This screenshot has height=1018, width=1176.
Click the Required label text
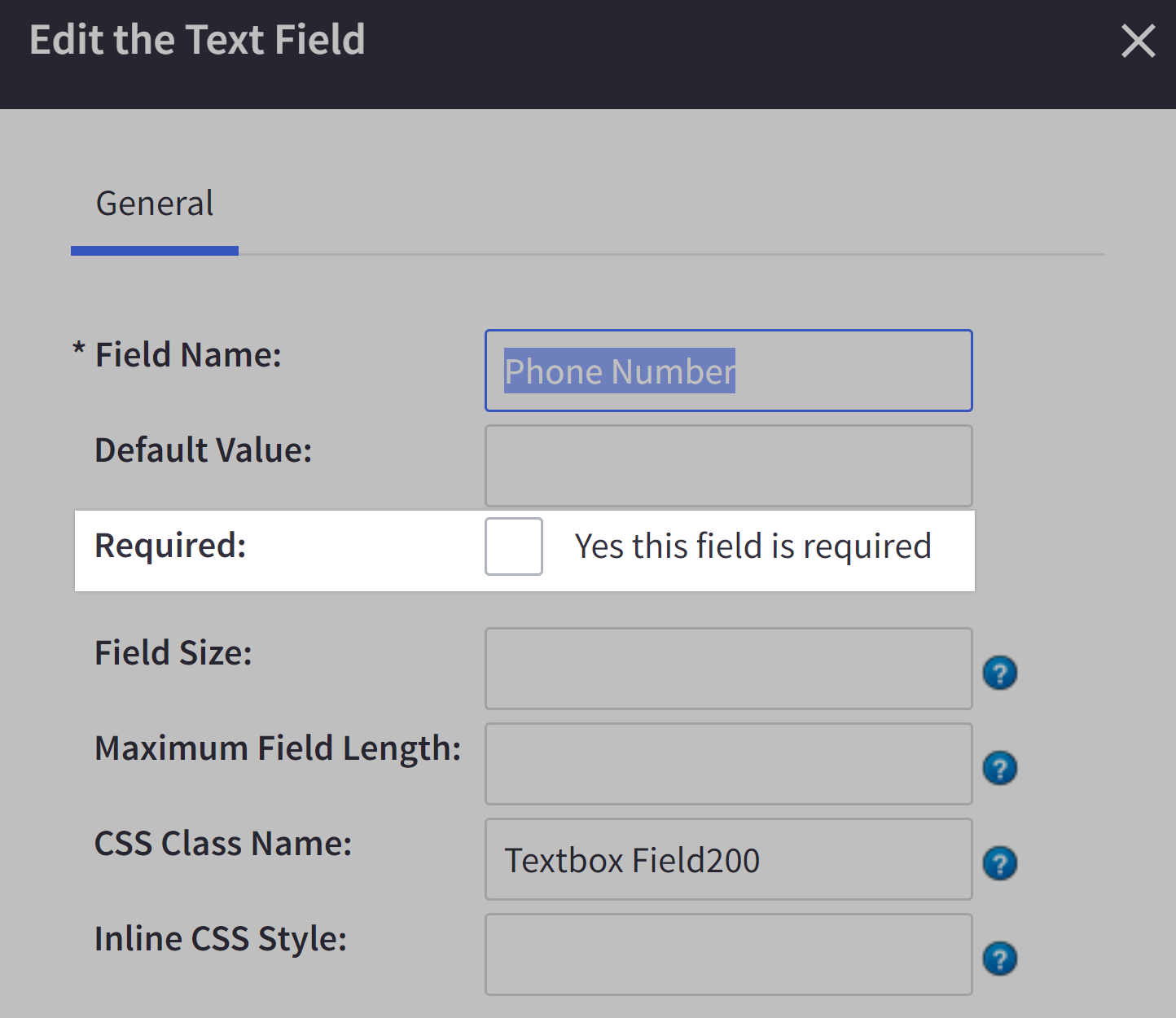[169, 546]
